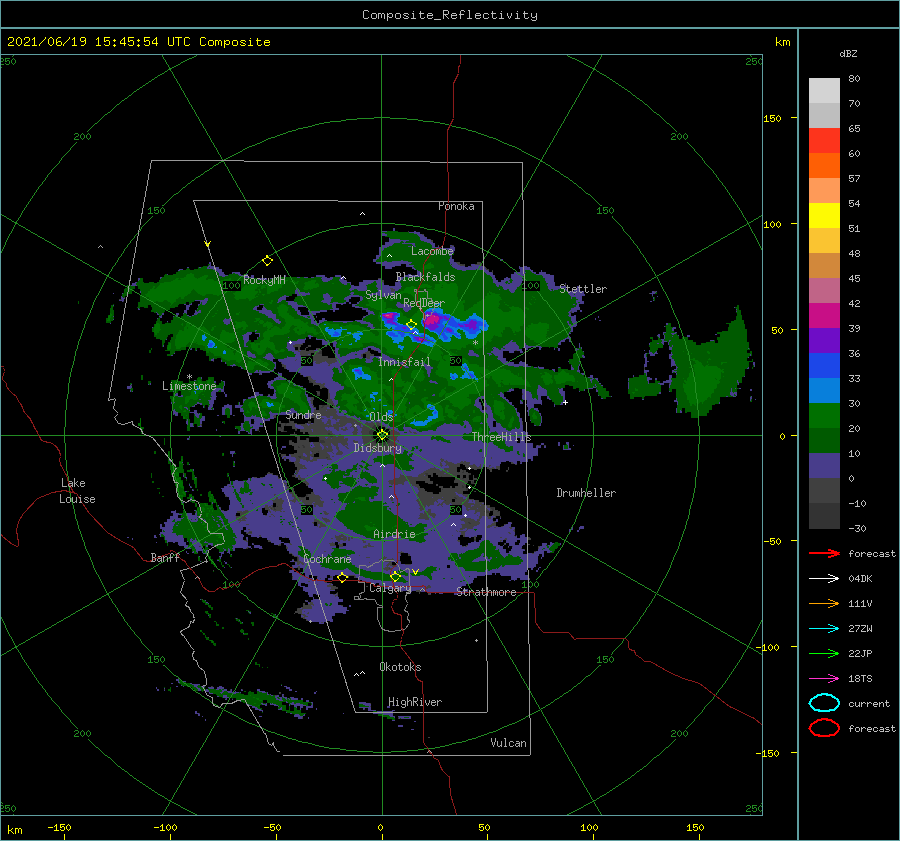This screenshot has width=900, height=841.
Task: Pick the bright green 20-30 dBZ swatch
Action: [824, 415]
